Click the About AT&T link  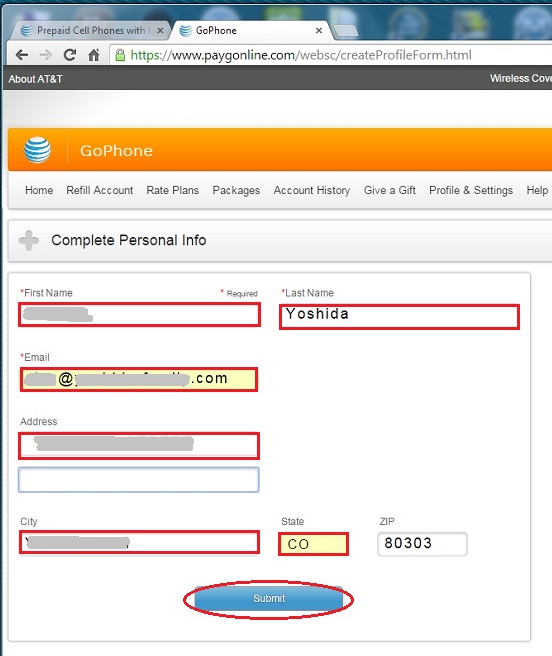pyautogui.click(x=36, y=79)
